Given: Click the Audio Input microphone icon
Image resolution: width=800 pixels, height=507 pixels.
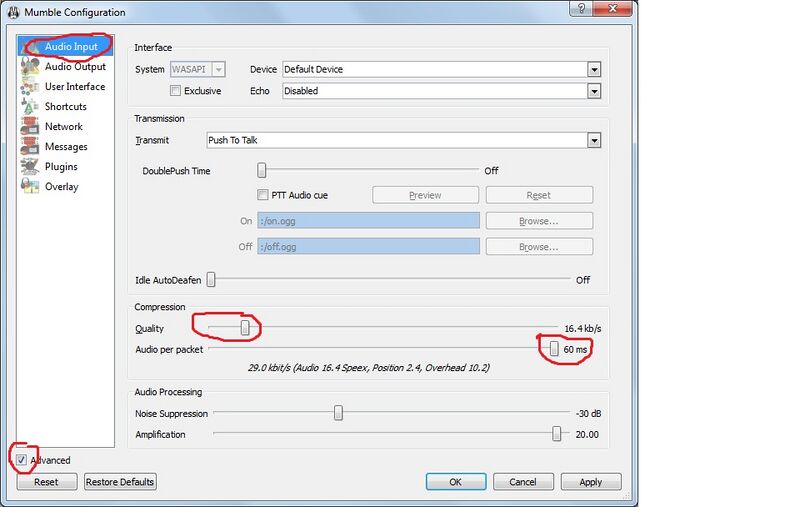Looking at the screenshot, I should (30, 47).
